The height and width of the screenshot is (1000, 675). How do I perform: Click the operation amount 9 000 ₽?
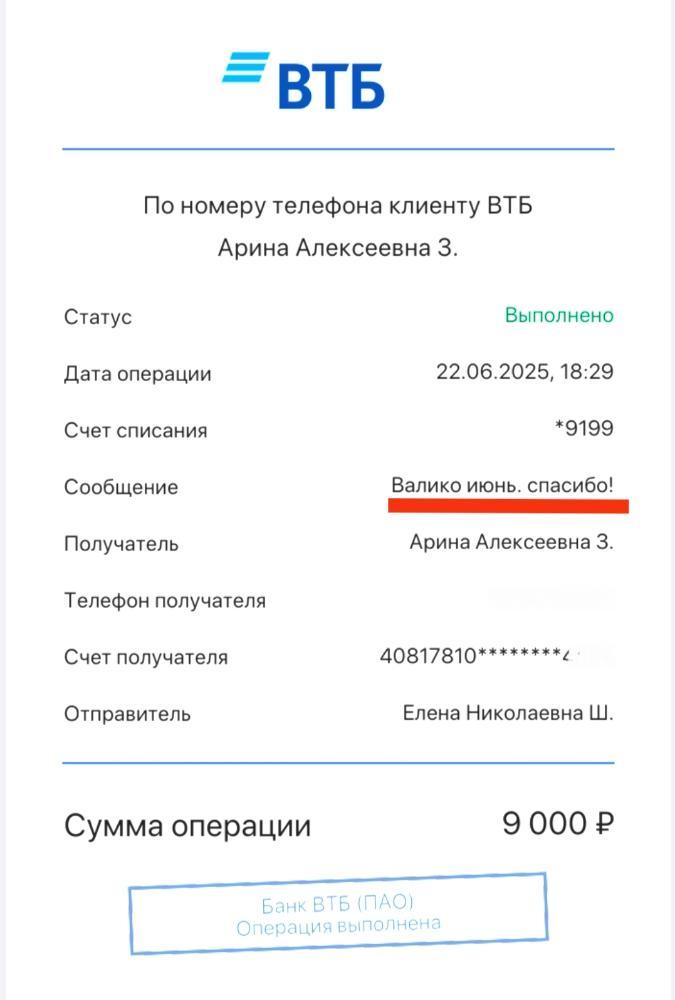(558, 823)
